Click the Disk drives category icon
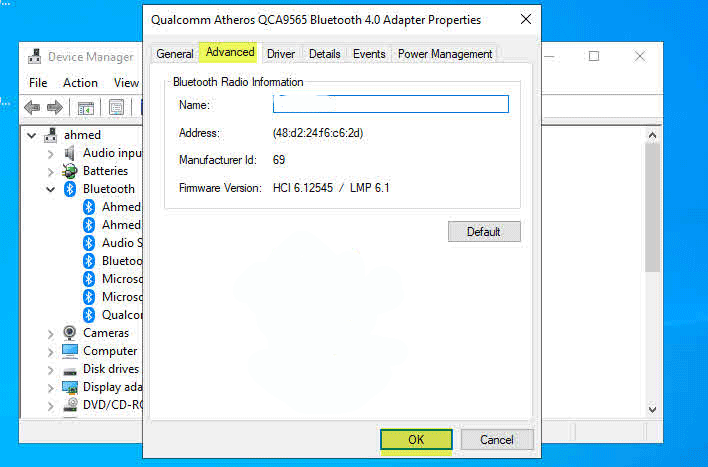 point(70,369)
